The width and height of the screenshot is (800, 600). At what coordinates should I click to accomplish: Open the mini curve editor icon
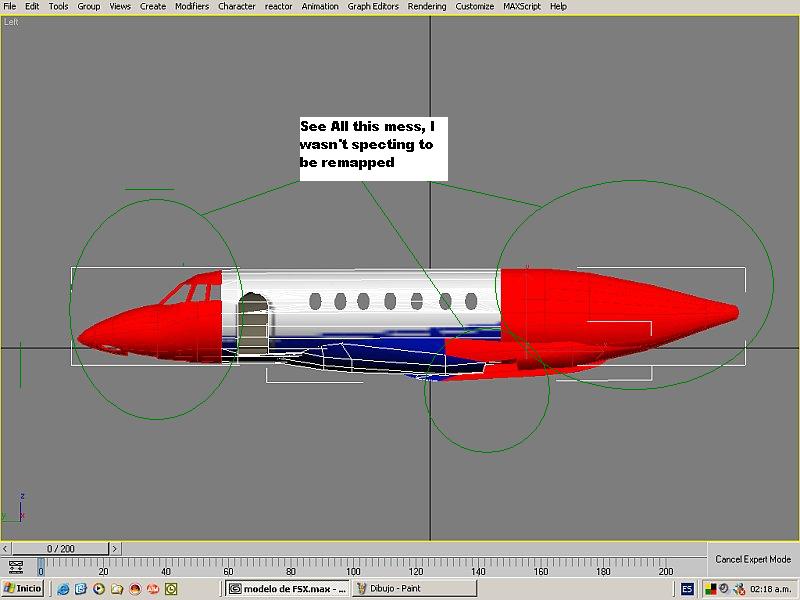click(15, 567)
